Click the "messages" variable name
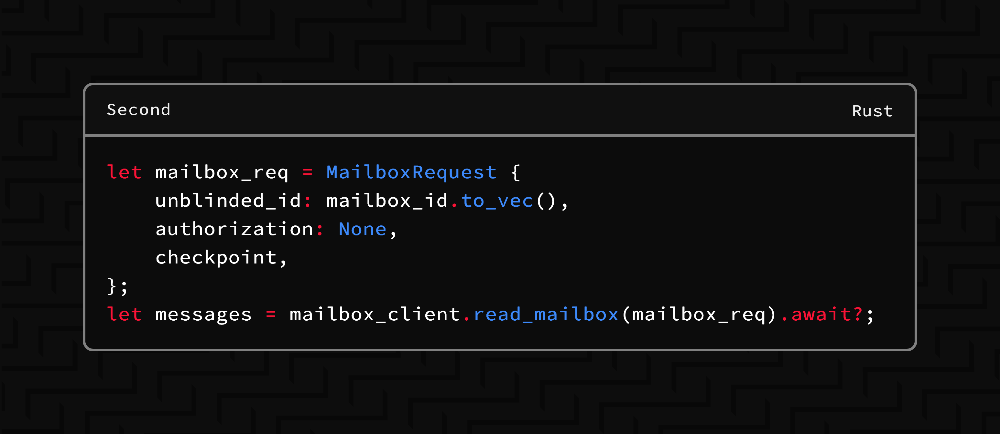This screenshot has width=1000, height=434. tap(203, 314)
